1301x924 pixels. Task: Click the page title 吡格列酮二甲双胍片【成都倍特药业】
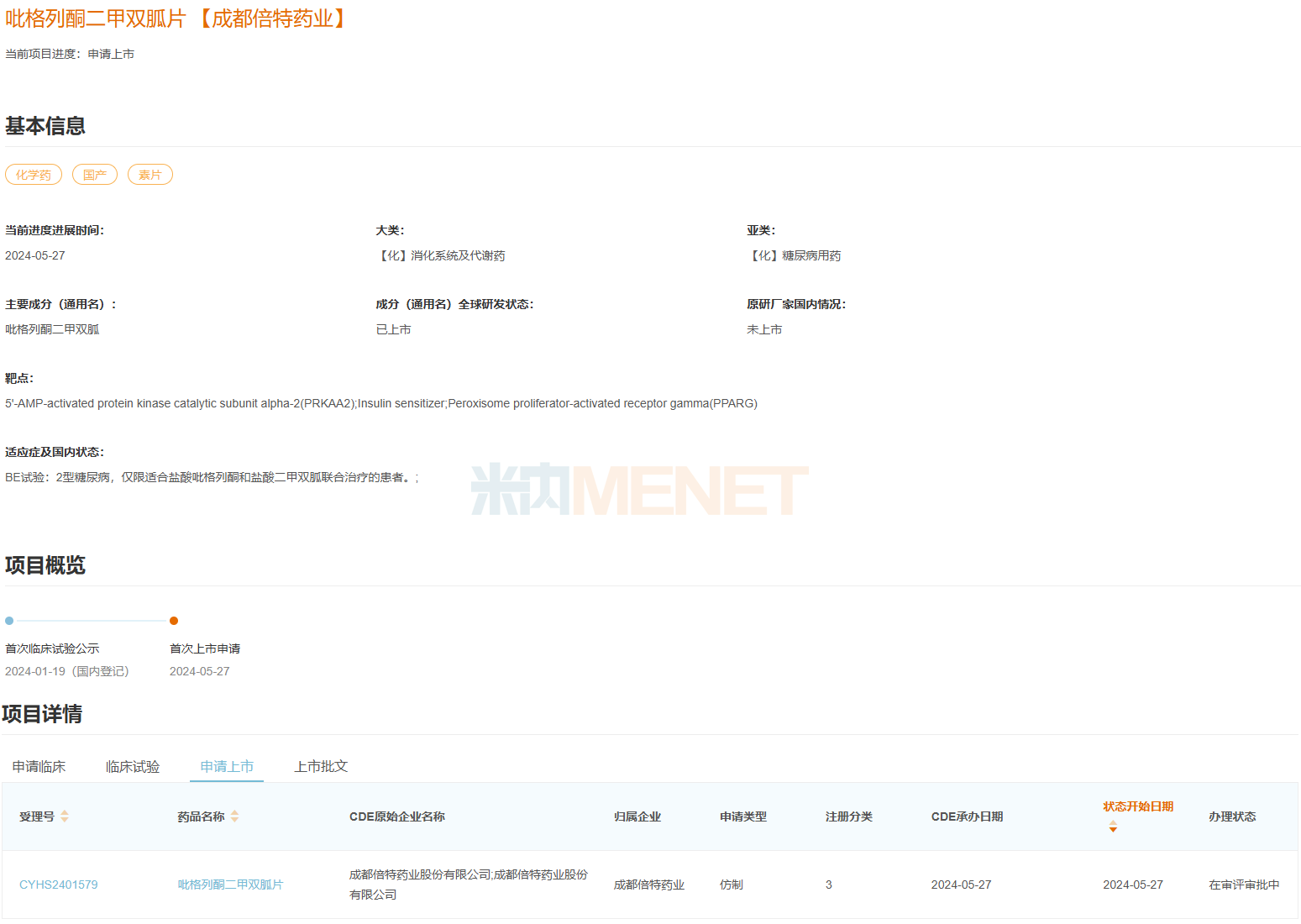click(x=178, y=18)
